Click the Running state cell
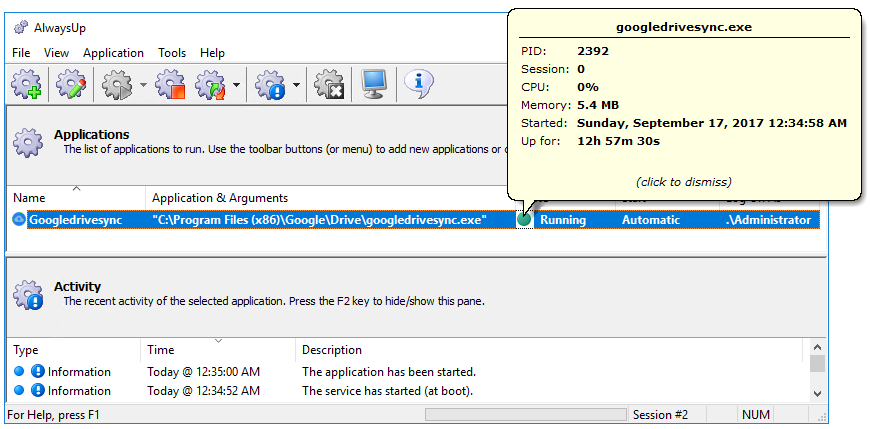Image resolution: width=870 pixels, height=429 pixels. 563,220
